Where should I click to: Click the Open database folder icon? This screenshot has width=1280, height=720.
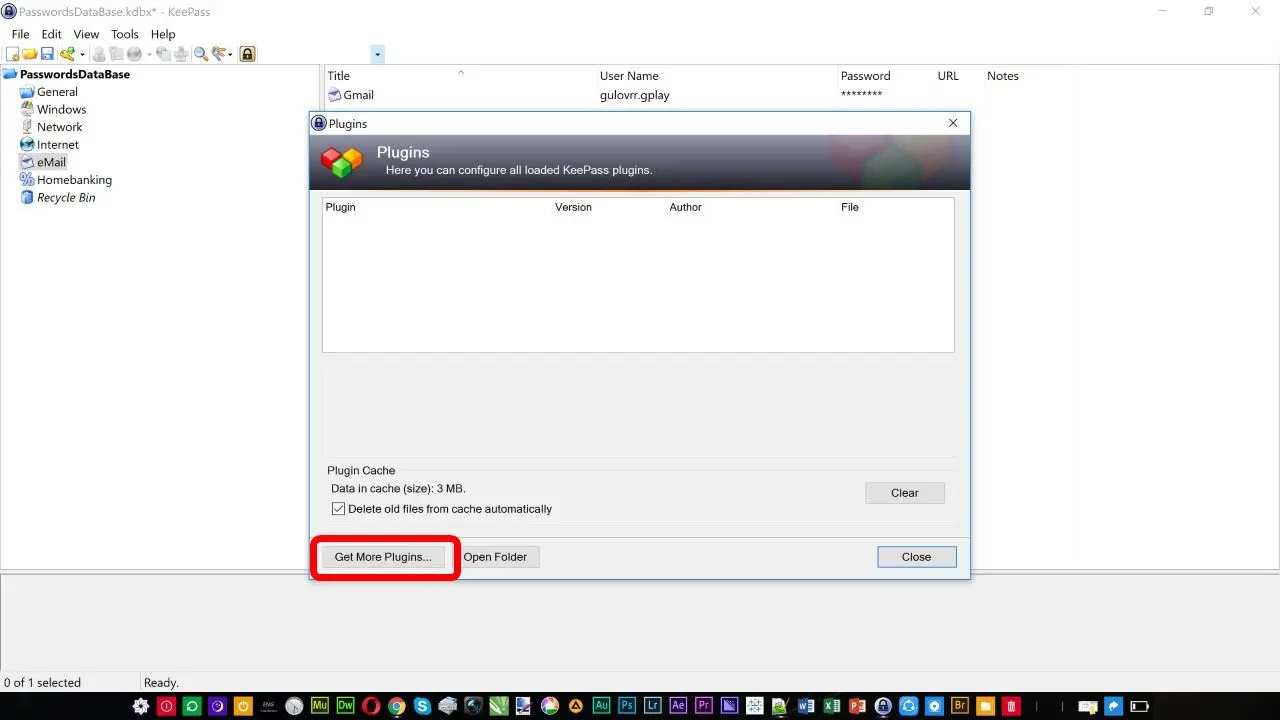pyautogui.click(x=30, y=54)
